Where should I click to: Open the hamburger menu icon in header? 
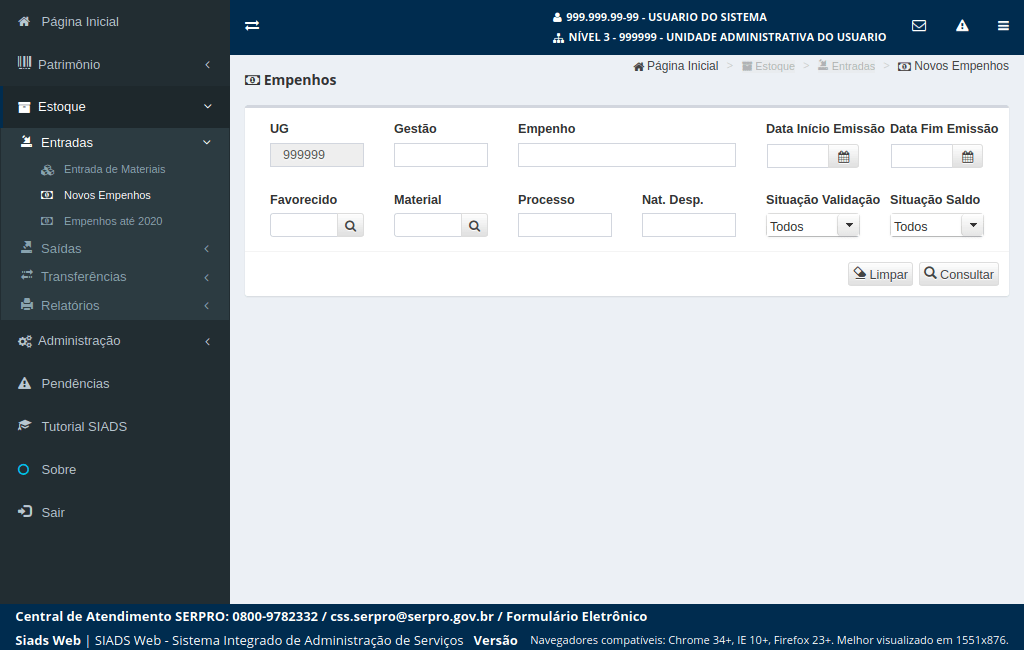[x=1003, y=25]
